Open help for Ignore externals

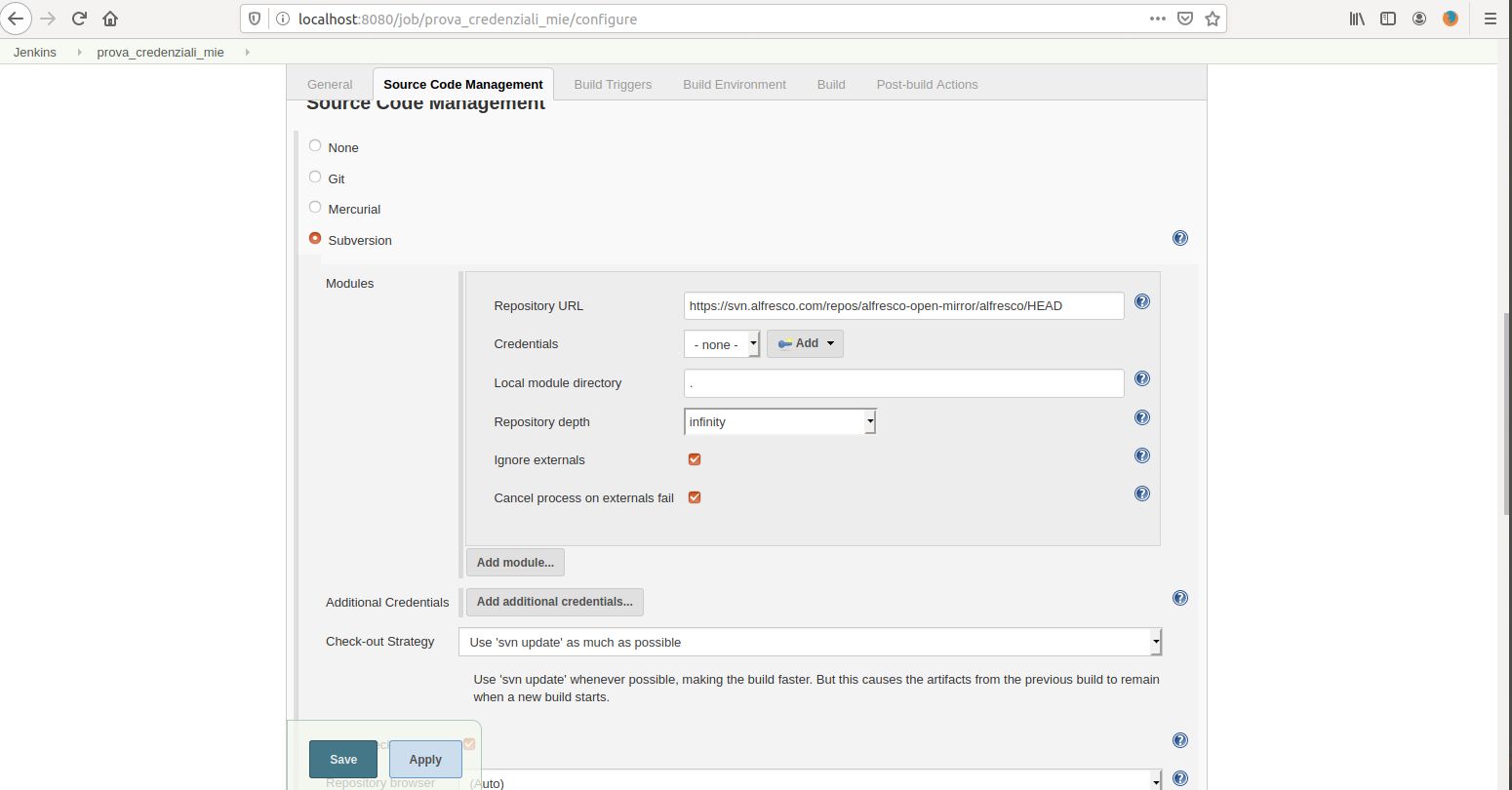coord(1142,455)
